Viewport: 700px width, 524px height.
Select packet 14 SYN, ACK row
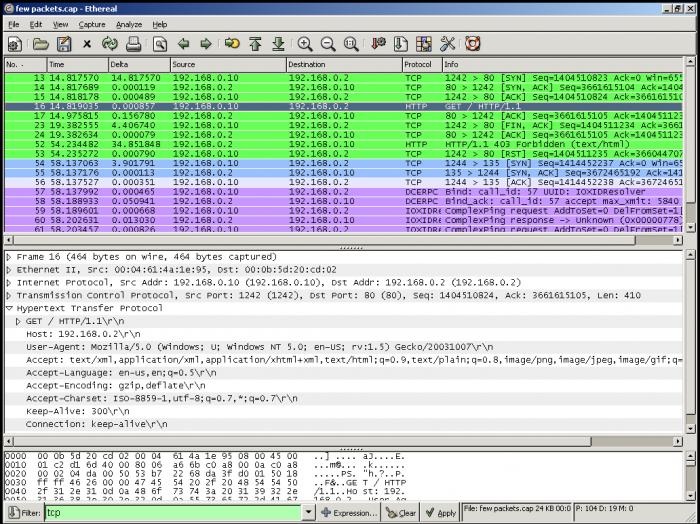pyautogui.click(x=343, y=87)
